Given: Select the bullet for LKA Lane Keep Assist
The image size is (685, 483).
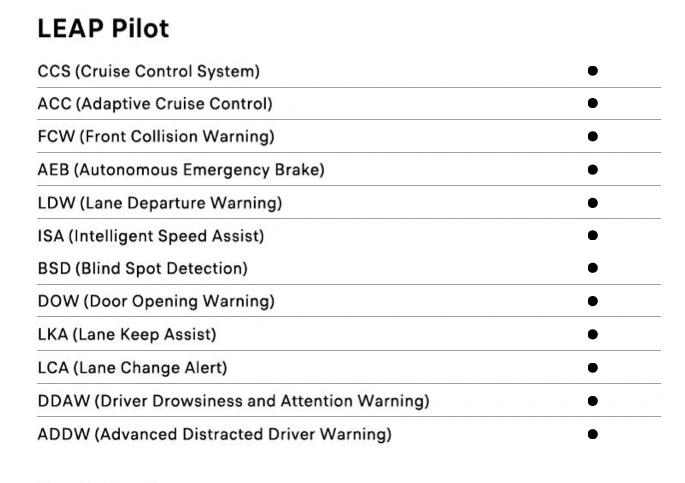Looking at the screenshot, I should point(592,335).
